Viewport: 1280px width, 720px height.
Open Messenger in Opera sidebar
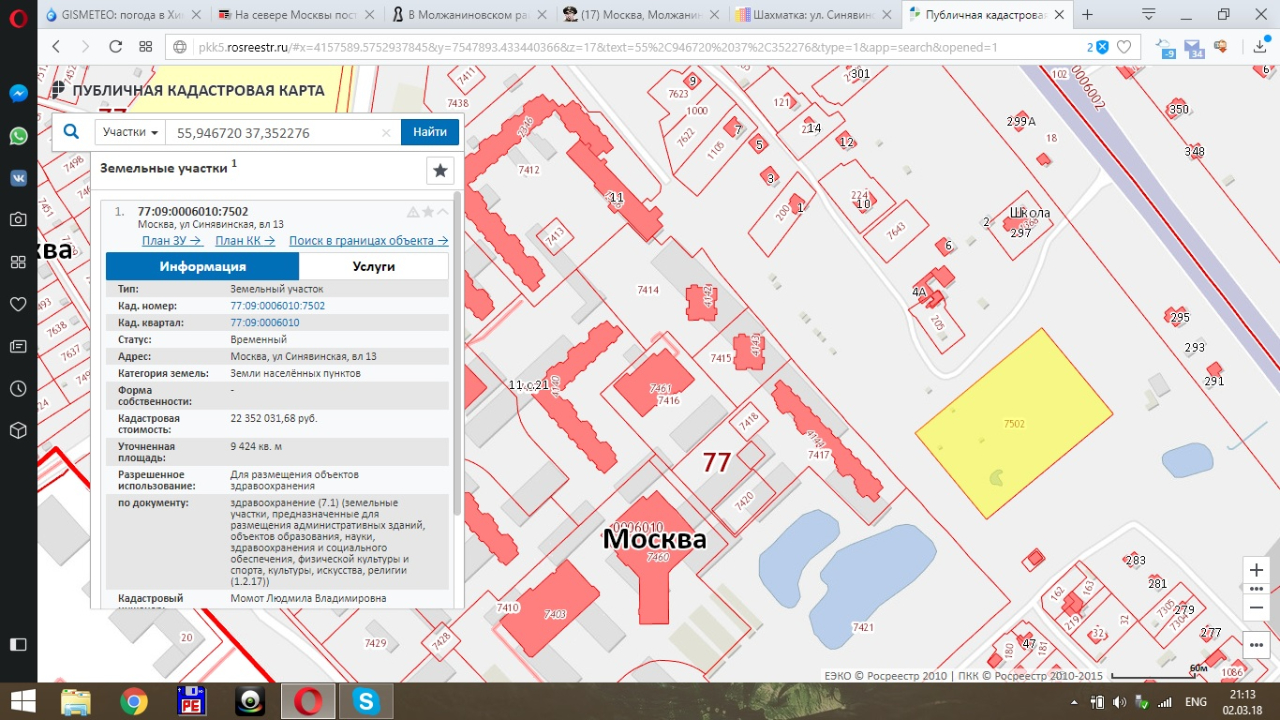click(18, 93)
